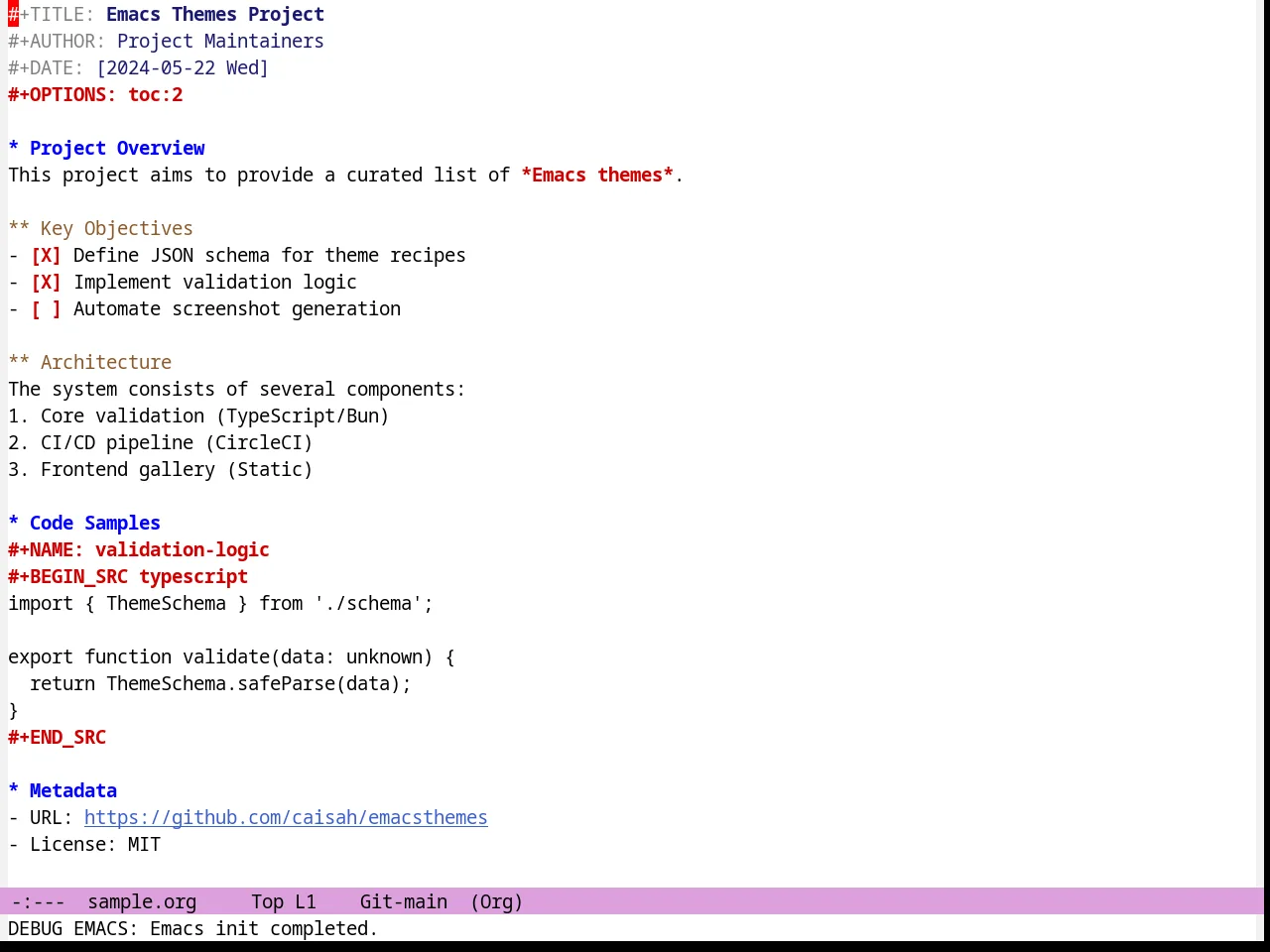
Task: Toggle the 'Implement validation logic' checkbox
Action: 46,283
